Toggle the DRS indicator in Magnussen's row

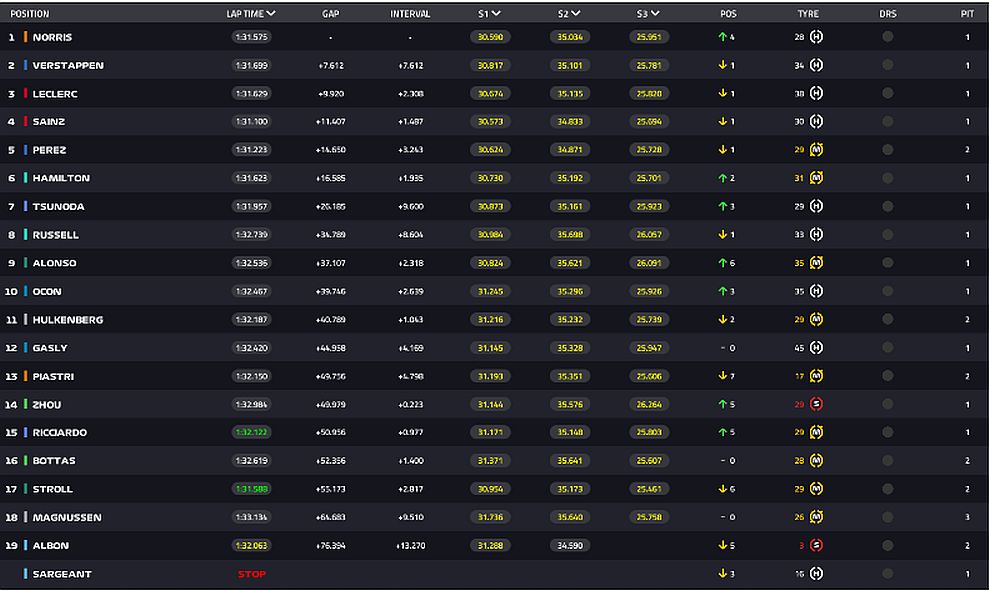tap(887, 518)
